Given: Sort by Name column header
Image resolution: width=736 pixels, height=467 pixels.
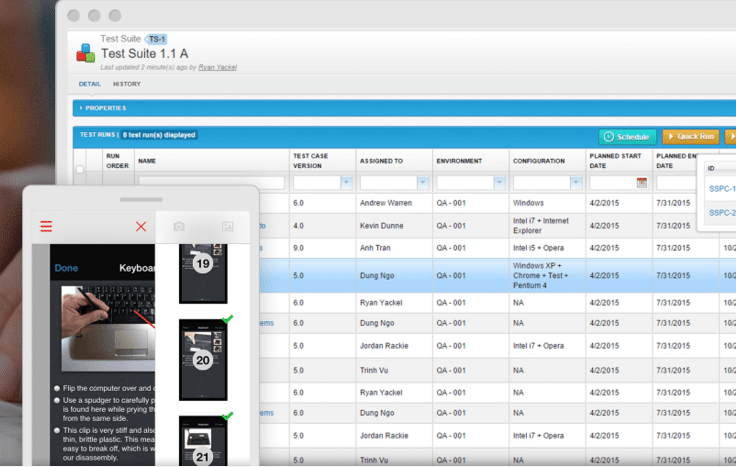Looking at the screenshot, I should [x=147, y=161].
